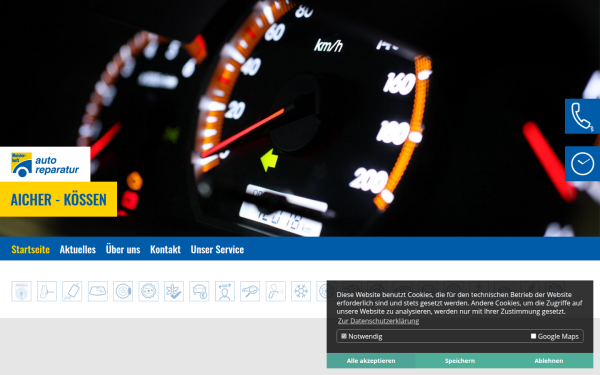Click the phone contact icon on the right
Viewport: 600px width, 375px height.
click(582, 116)
